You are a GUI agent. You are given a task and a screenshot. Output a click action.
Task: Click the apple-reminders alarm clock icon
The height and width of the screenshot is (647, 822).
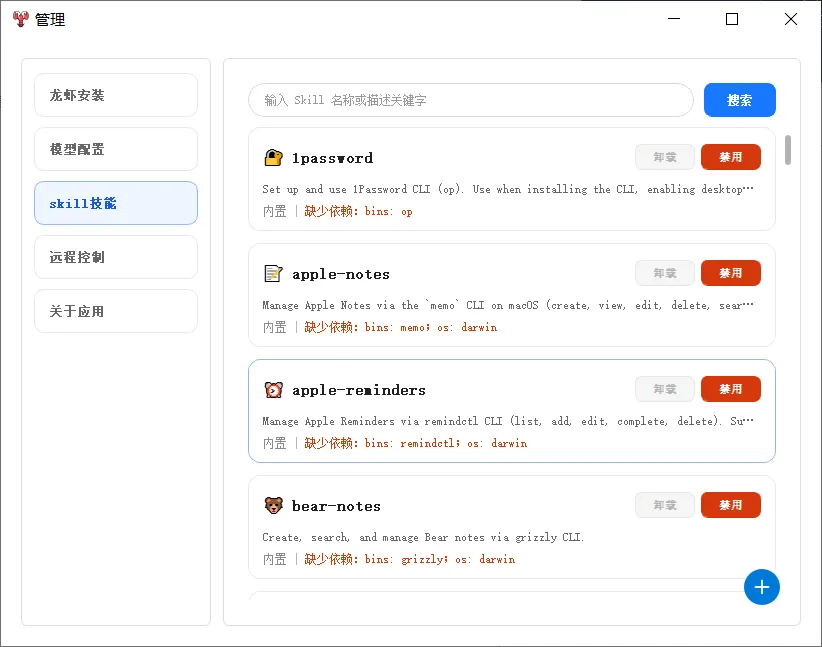click(x=273, y=390)
